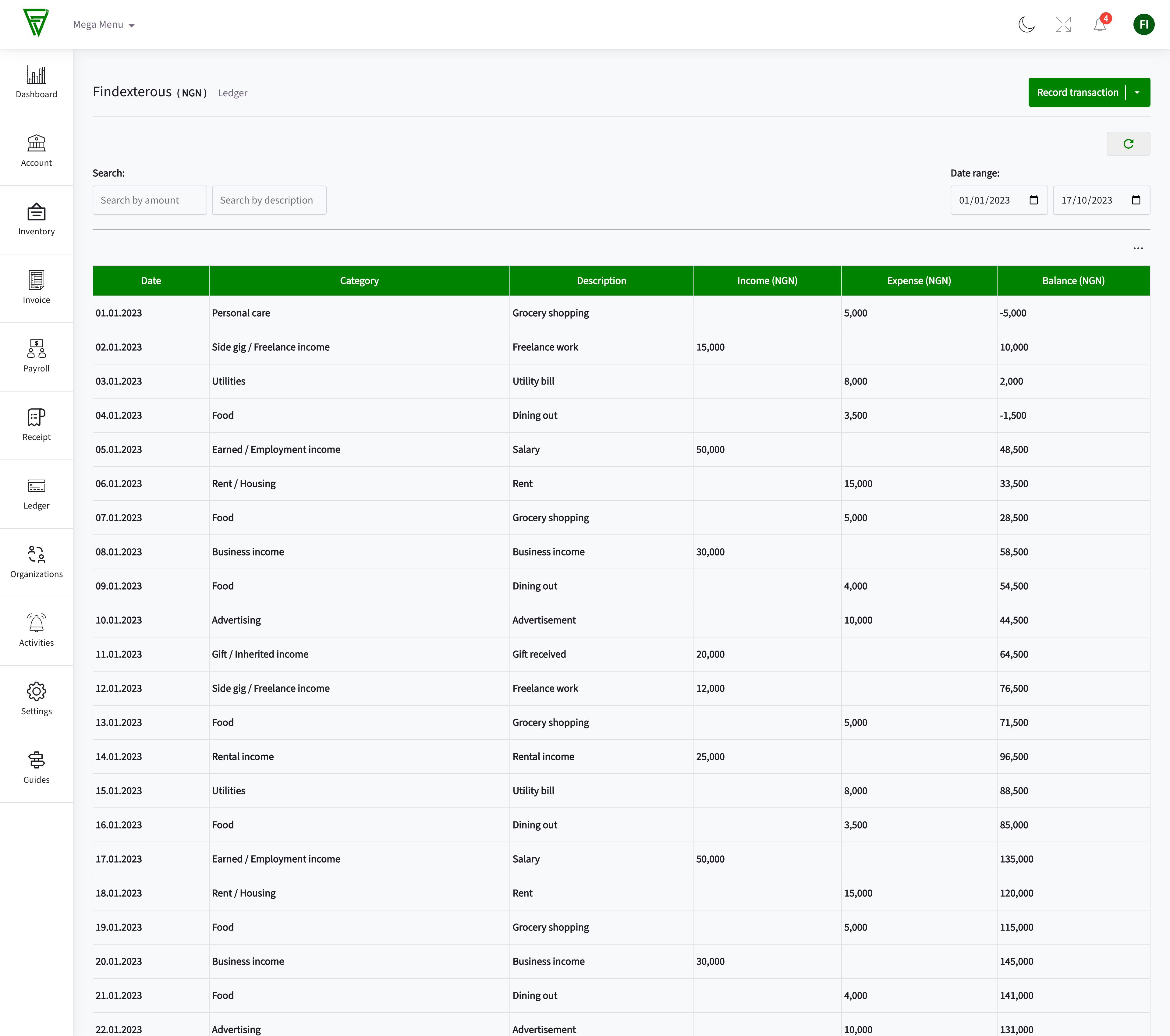Open the Dashboard sidebar icon
The image size is (1170, 1036).
[36, 82]
